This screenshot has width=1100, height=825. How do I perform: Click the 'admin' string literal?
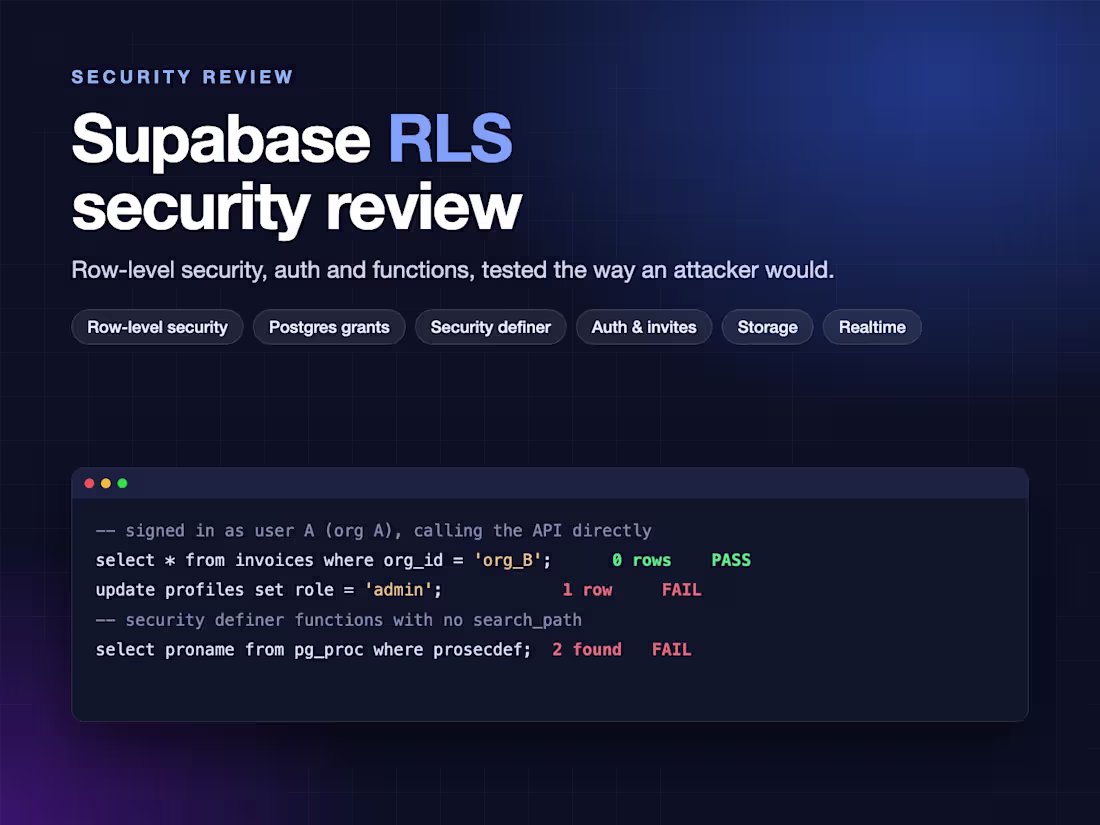pyautogui.click(x=398, y=590)
